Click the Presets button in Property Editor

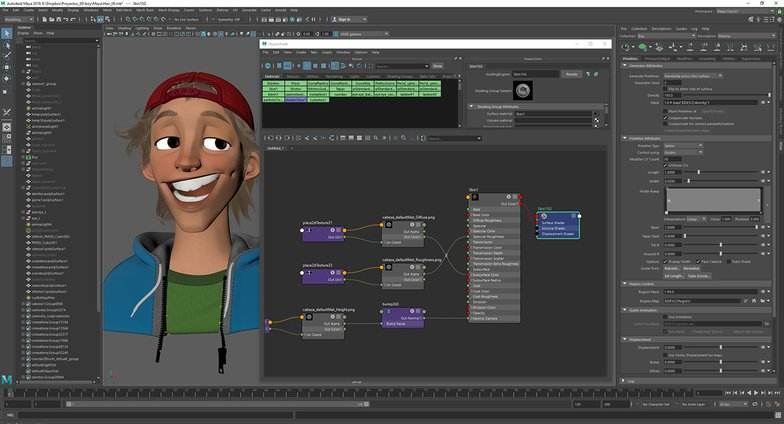(x=571, y=74)
